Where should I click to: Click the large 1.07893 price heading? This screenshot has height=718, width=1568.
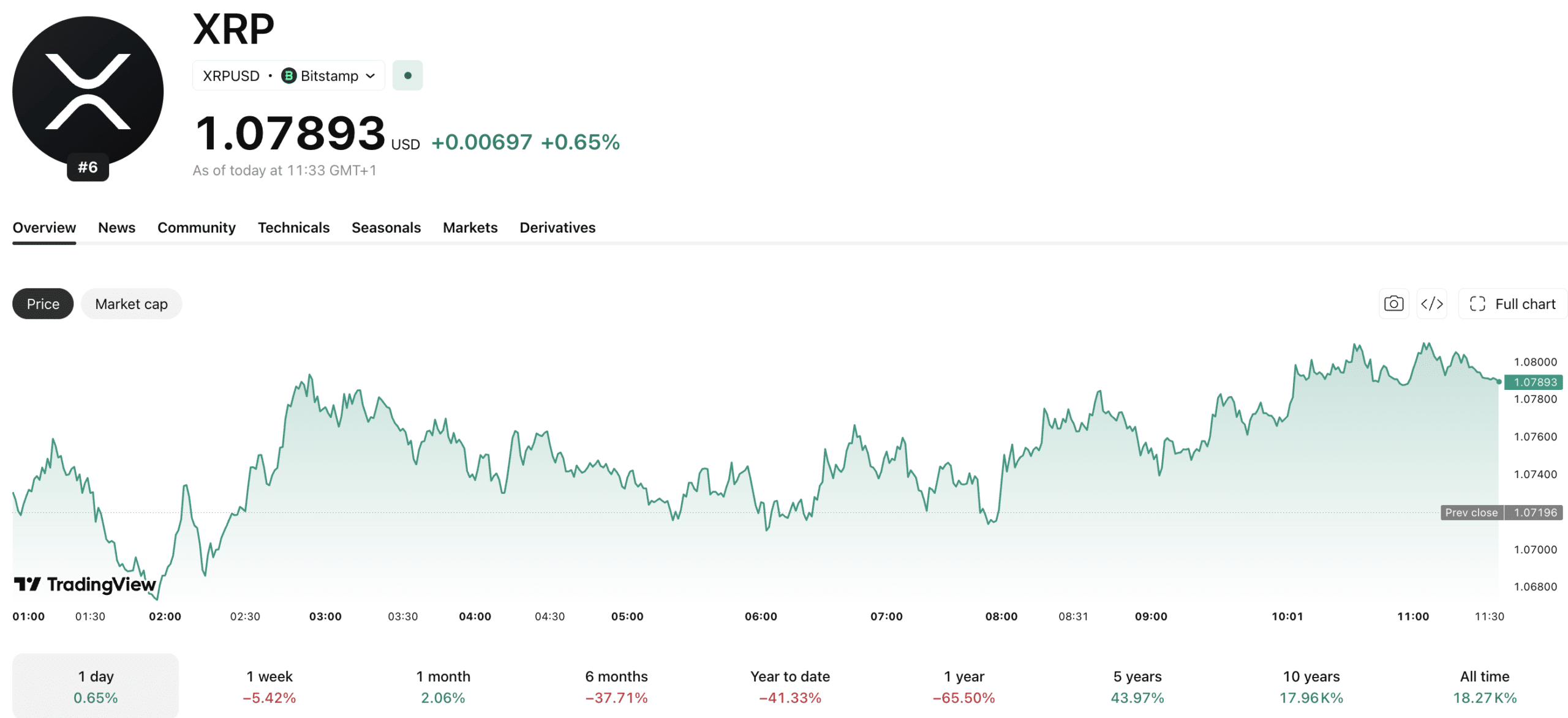[x=290, y=133]
